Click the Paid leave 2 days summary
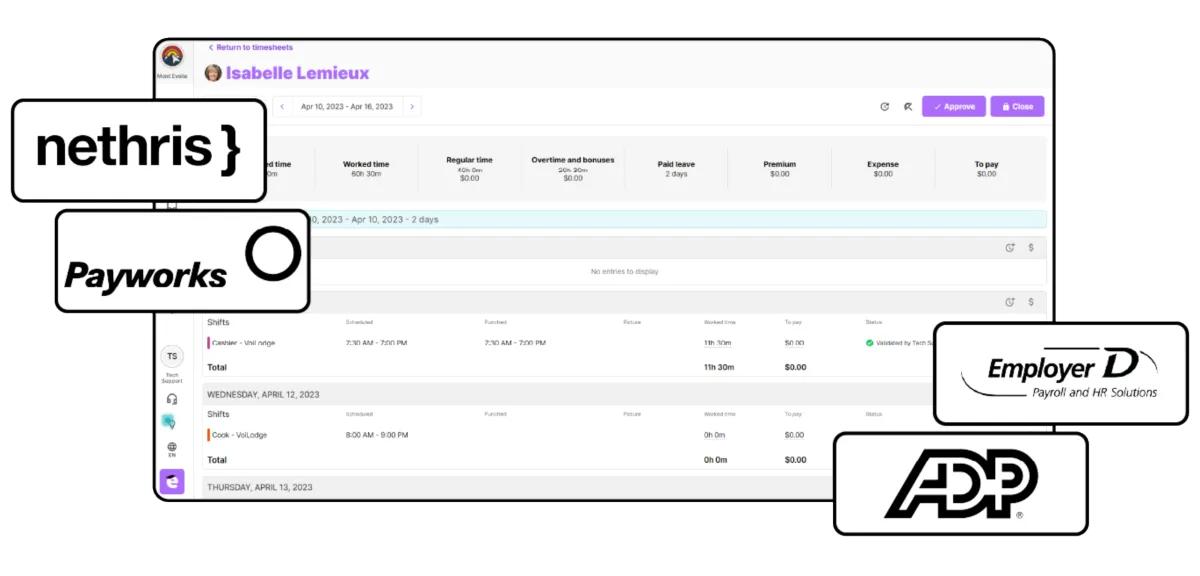This screenshot has height=576, width=1200. pos(676,169)
